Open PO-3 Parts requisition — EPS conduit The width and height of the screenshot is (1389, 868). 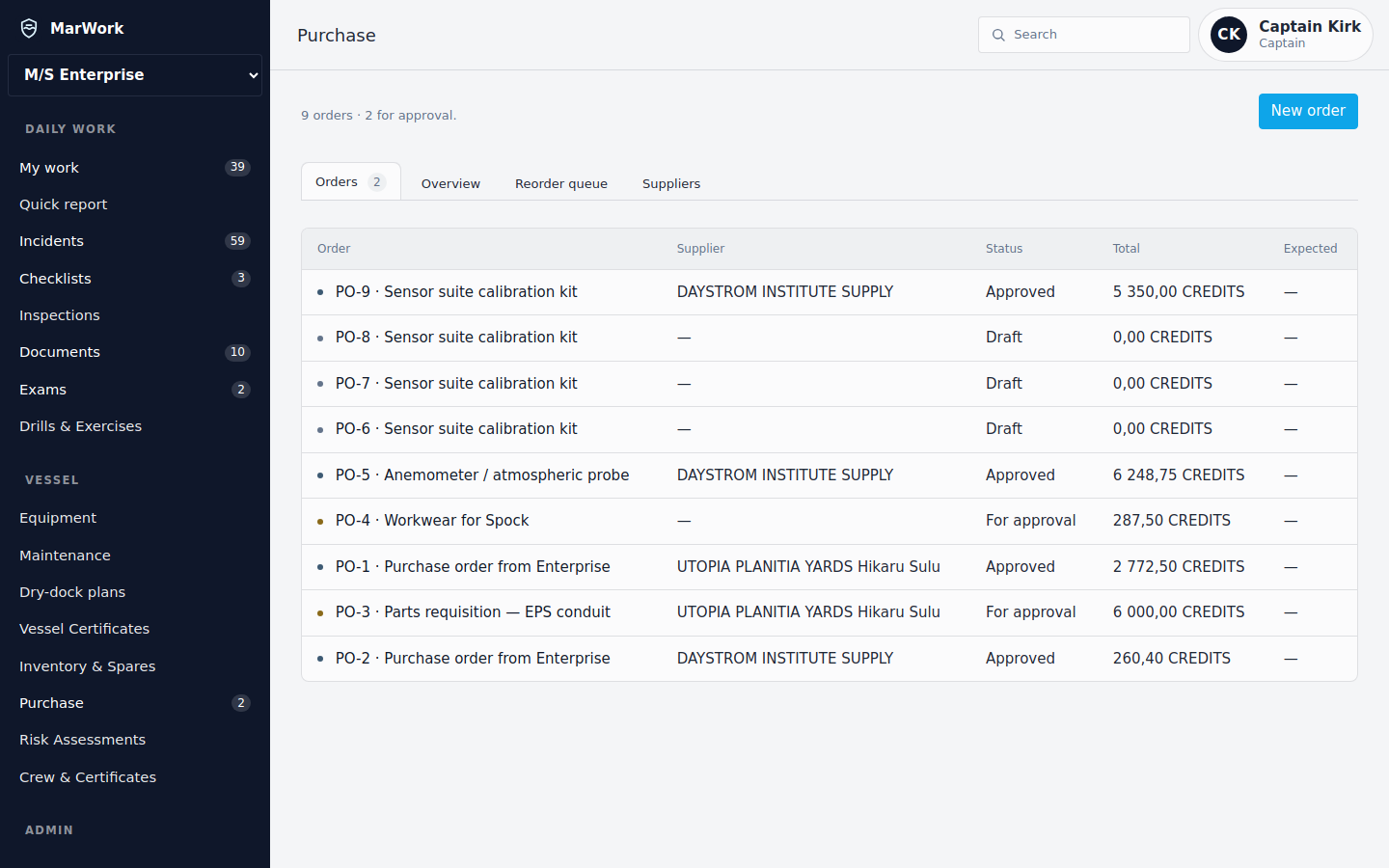click(830, 612)
